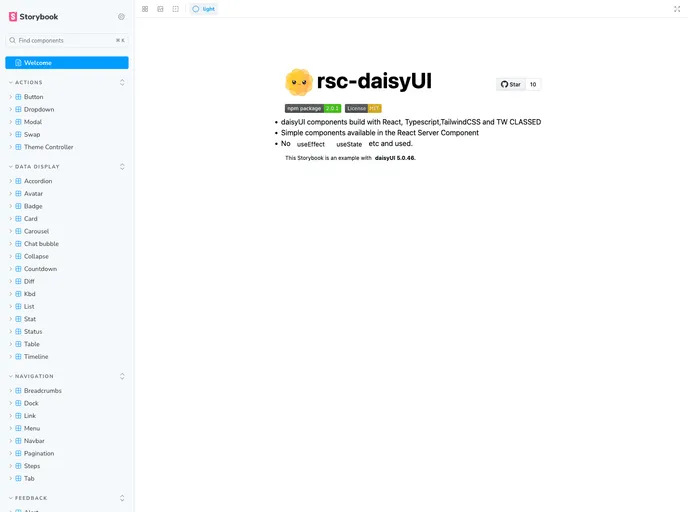Screen dimensions: 688x512
Task: Toggle the grid view toolbar icon
Action: [x=145, y=9]
